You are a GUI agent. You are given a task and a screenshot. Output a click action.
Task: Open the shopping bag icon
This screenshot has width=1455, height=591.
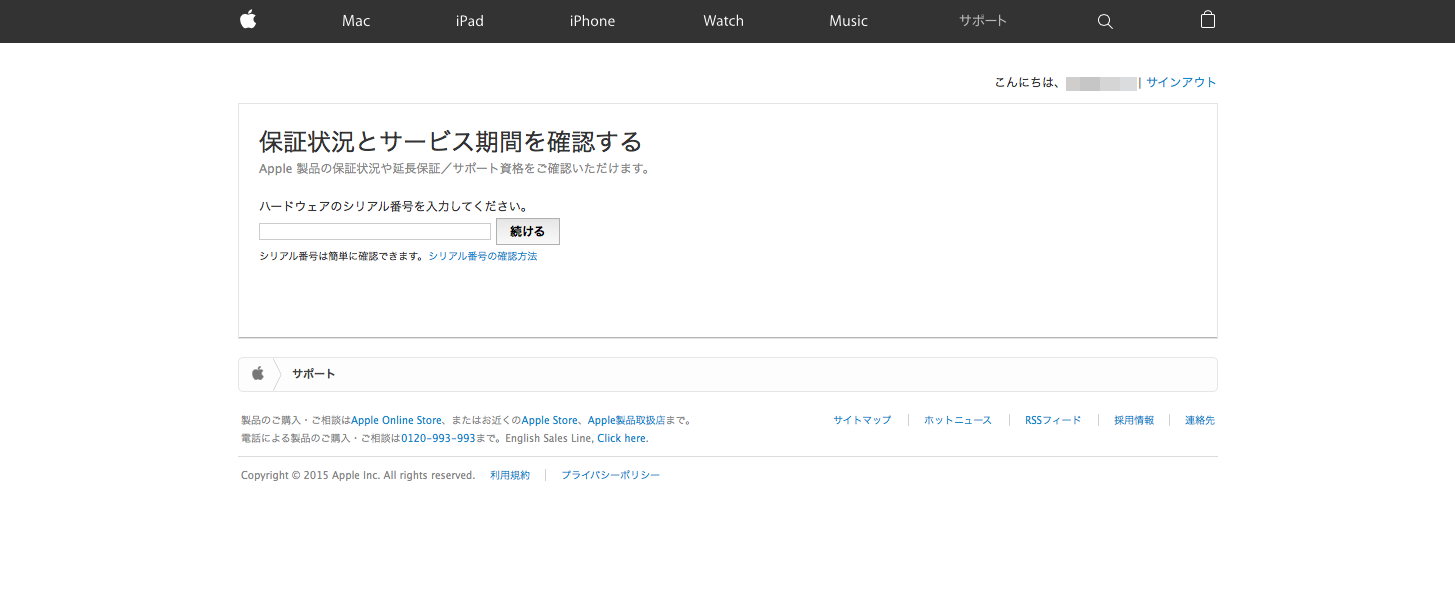1208,20
